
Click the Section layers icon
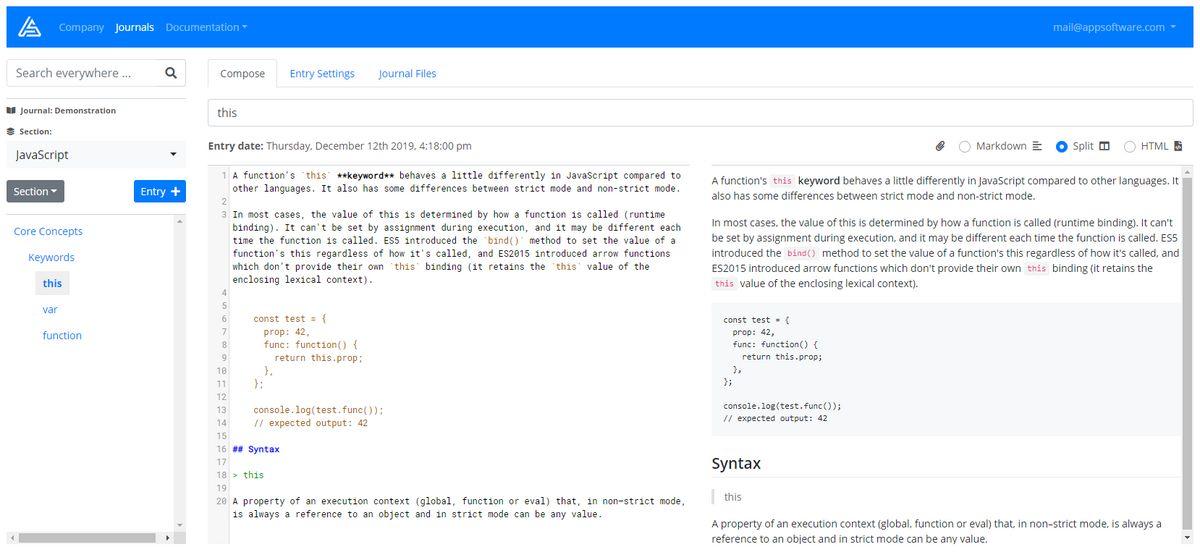[x=11, y=131]
